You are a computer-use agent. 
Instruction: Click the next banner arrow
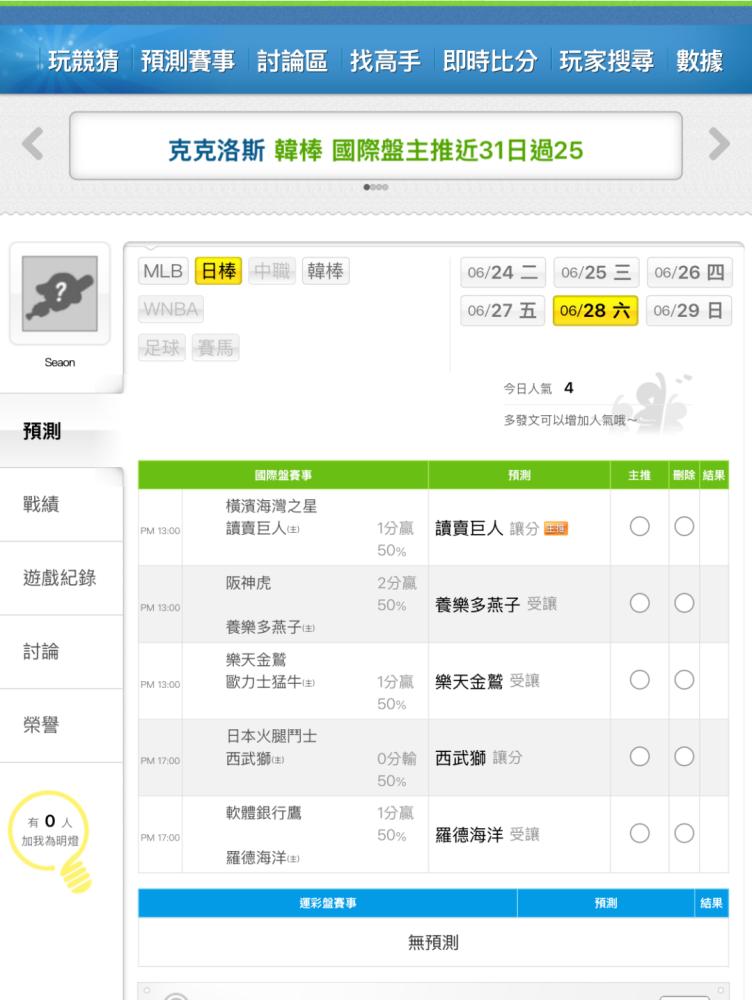[719, 143]
